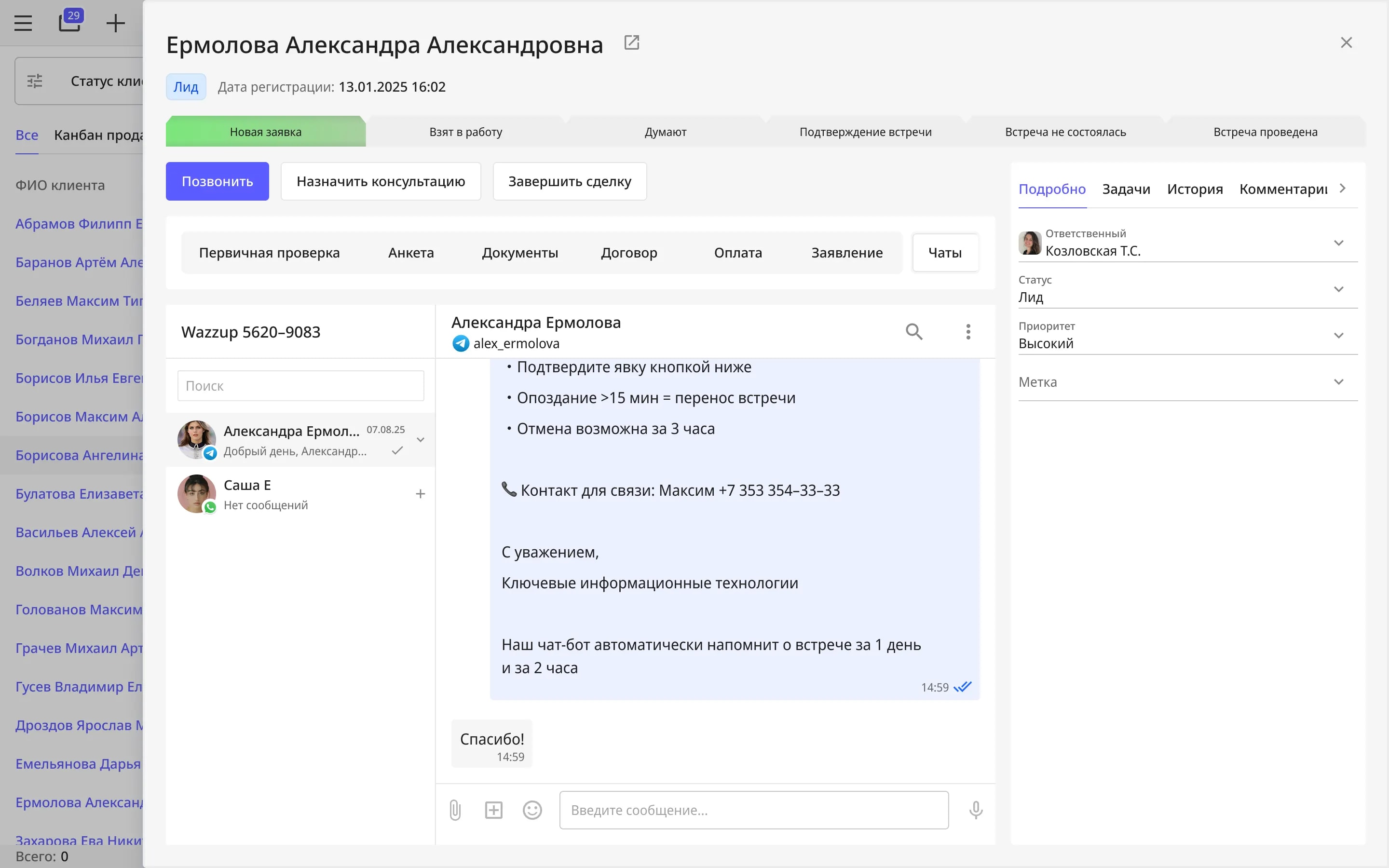
Task: Click Назначить консультацию button
Action: coord(381,181)
